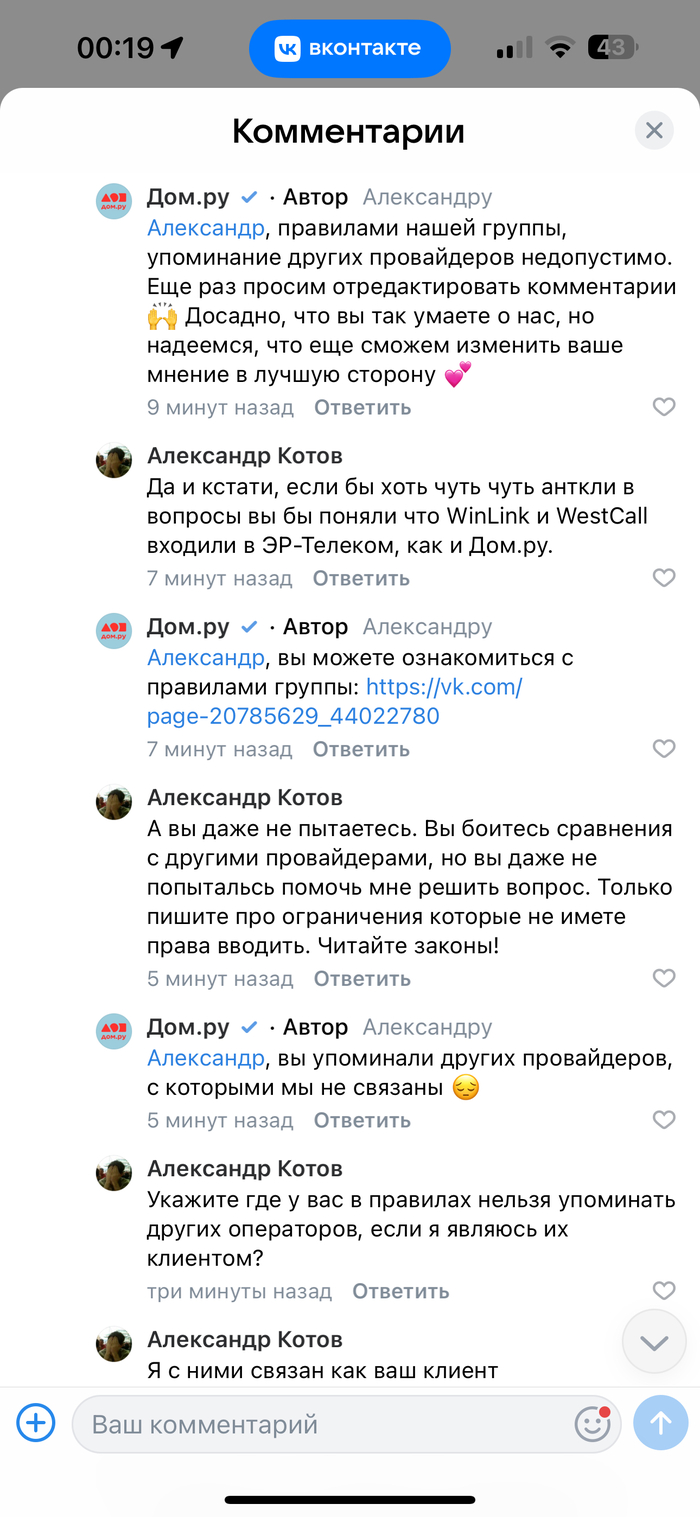Image resolution: width=700 pixels, height=1517 pixels.
Task: Like Александр Котов's WinLink and WestCall comment
Action: pos(664,578)
